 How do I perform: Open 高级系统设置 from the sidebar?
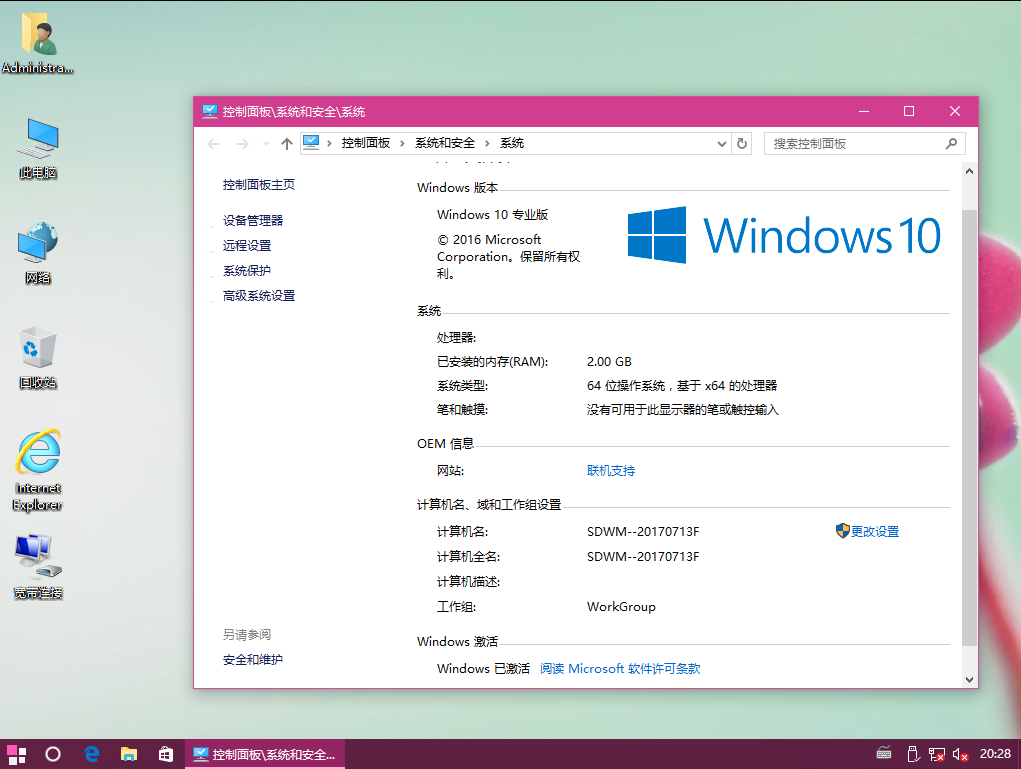click(x=259, y=296)
